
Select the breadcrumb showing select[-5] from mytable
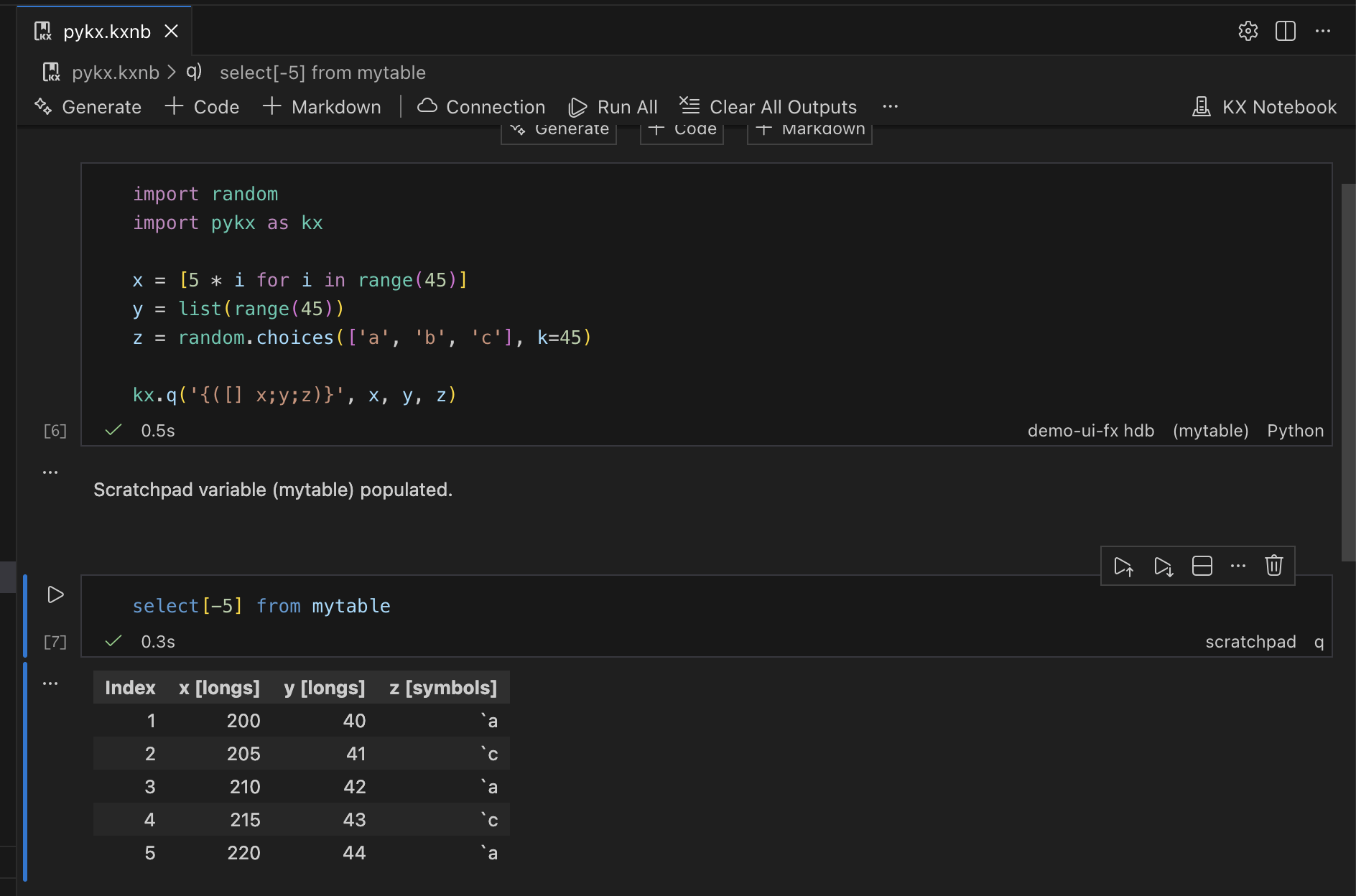(x=322, y=72)
